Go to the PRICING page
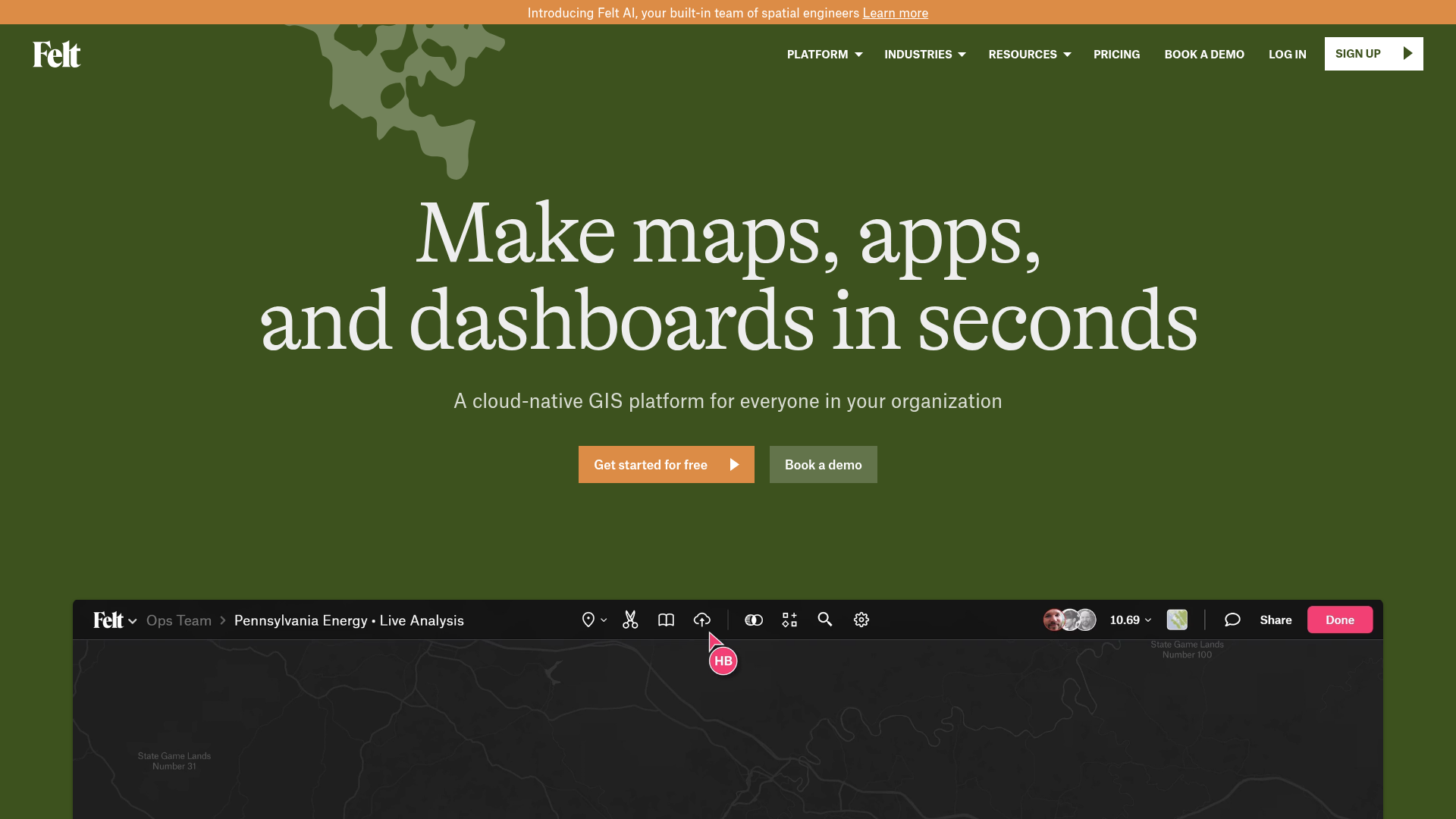 coord(1116,55)
